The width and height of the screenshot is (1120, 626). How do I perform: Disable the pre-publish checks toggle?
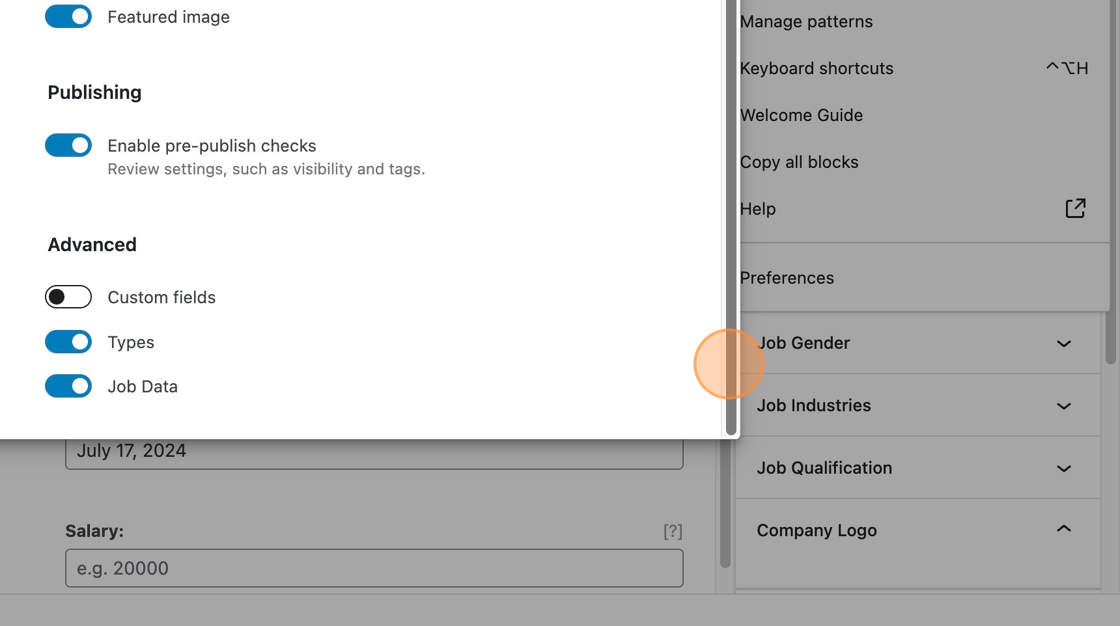[x=69, y=145]
